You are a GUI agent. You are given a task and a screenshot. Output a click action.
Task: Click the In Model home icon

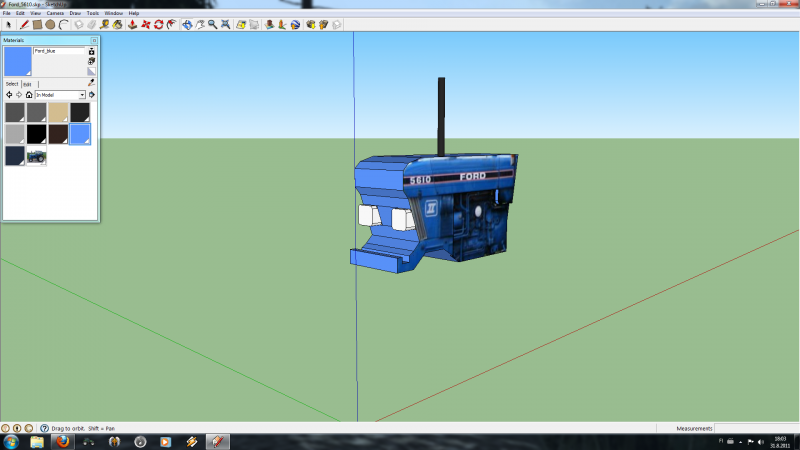coord(29,95)
